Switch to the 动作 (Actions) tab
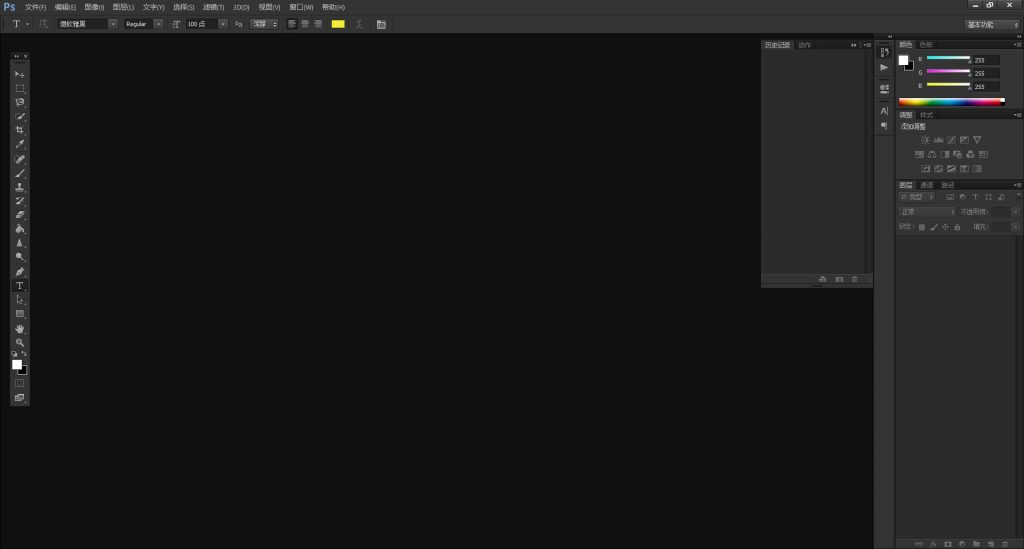 (805, 45)
